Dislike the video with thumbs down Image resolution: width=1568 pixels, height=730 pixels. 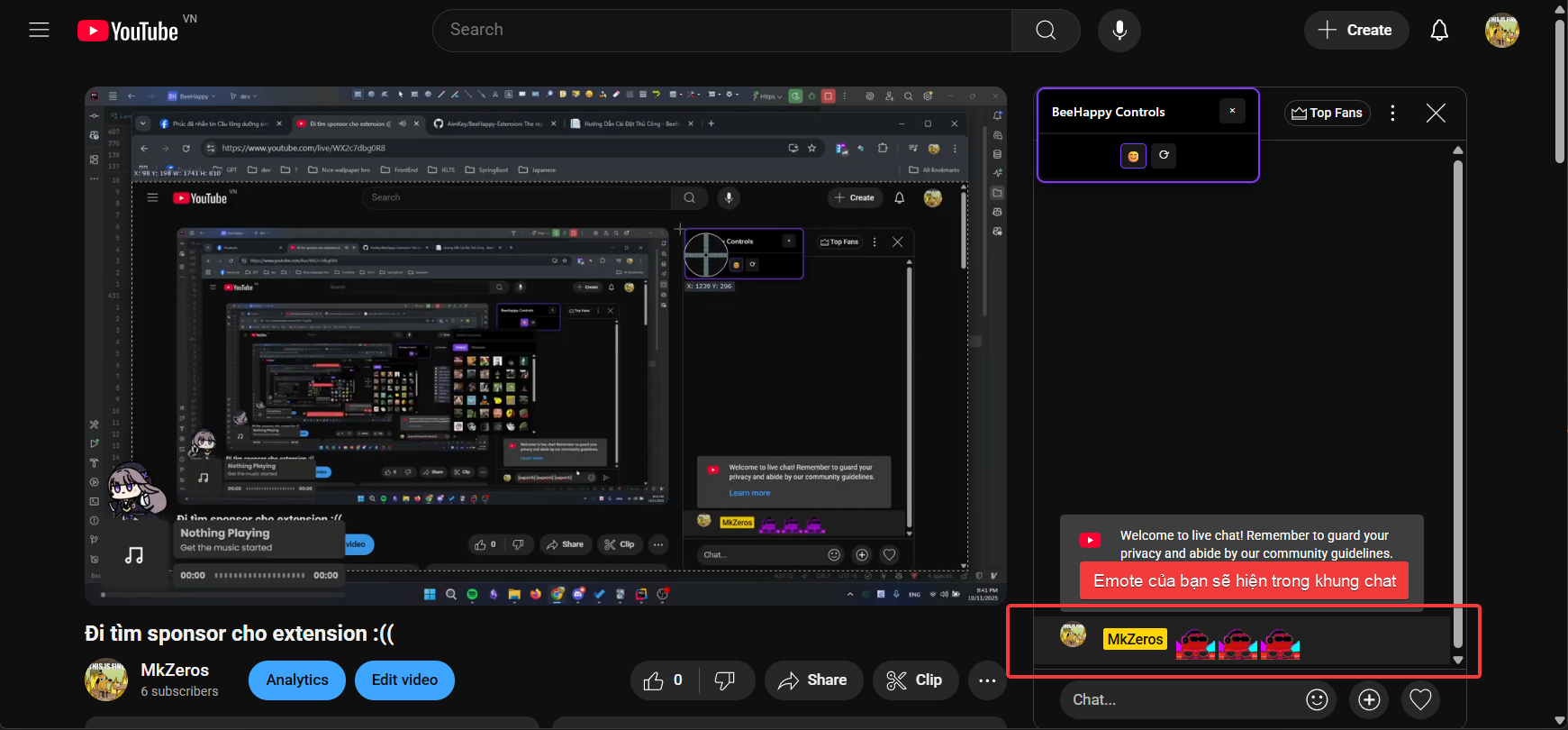coord(724,680)
